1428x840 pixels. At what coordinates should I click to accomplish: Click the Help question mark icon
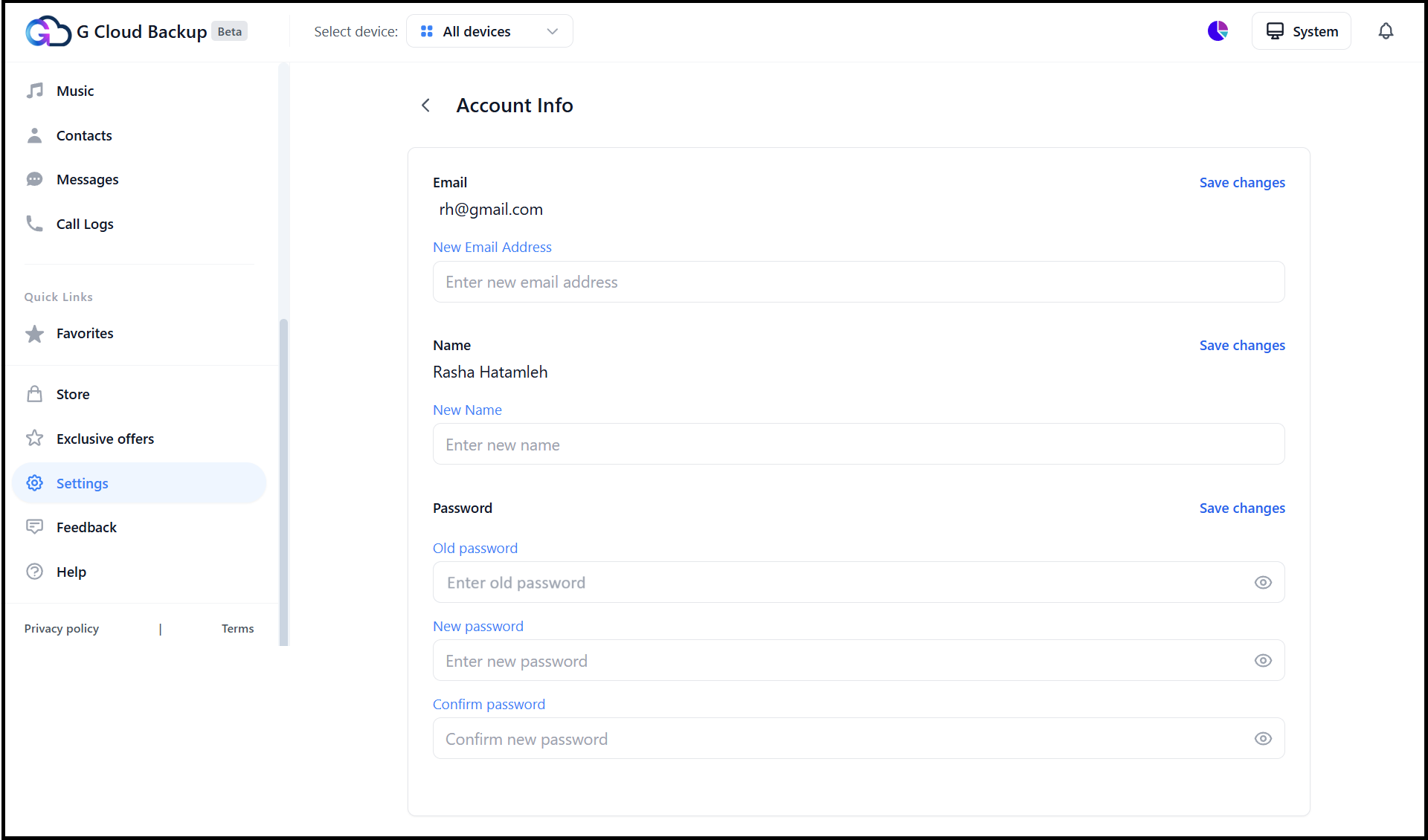point(35,571)
